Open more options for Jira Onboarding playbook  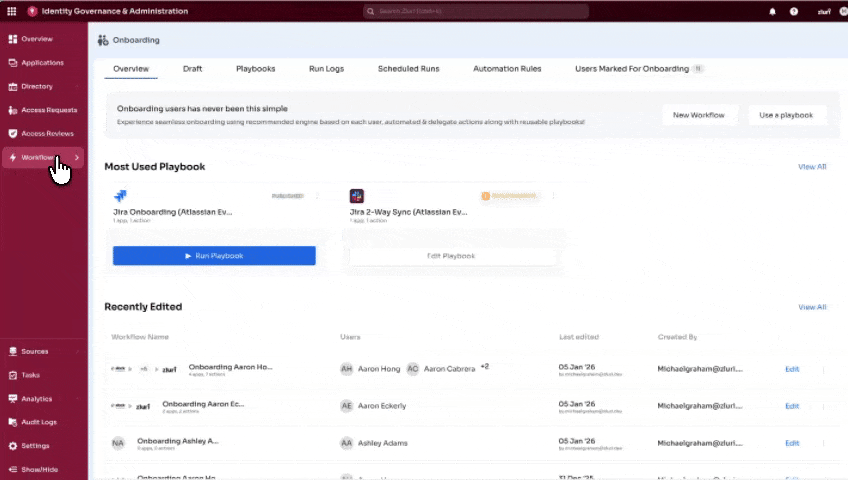coord(317,196)
